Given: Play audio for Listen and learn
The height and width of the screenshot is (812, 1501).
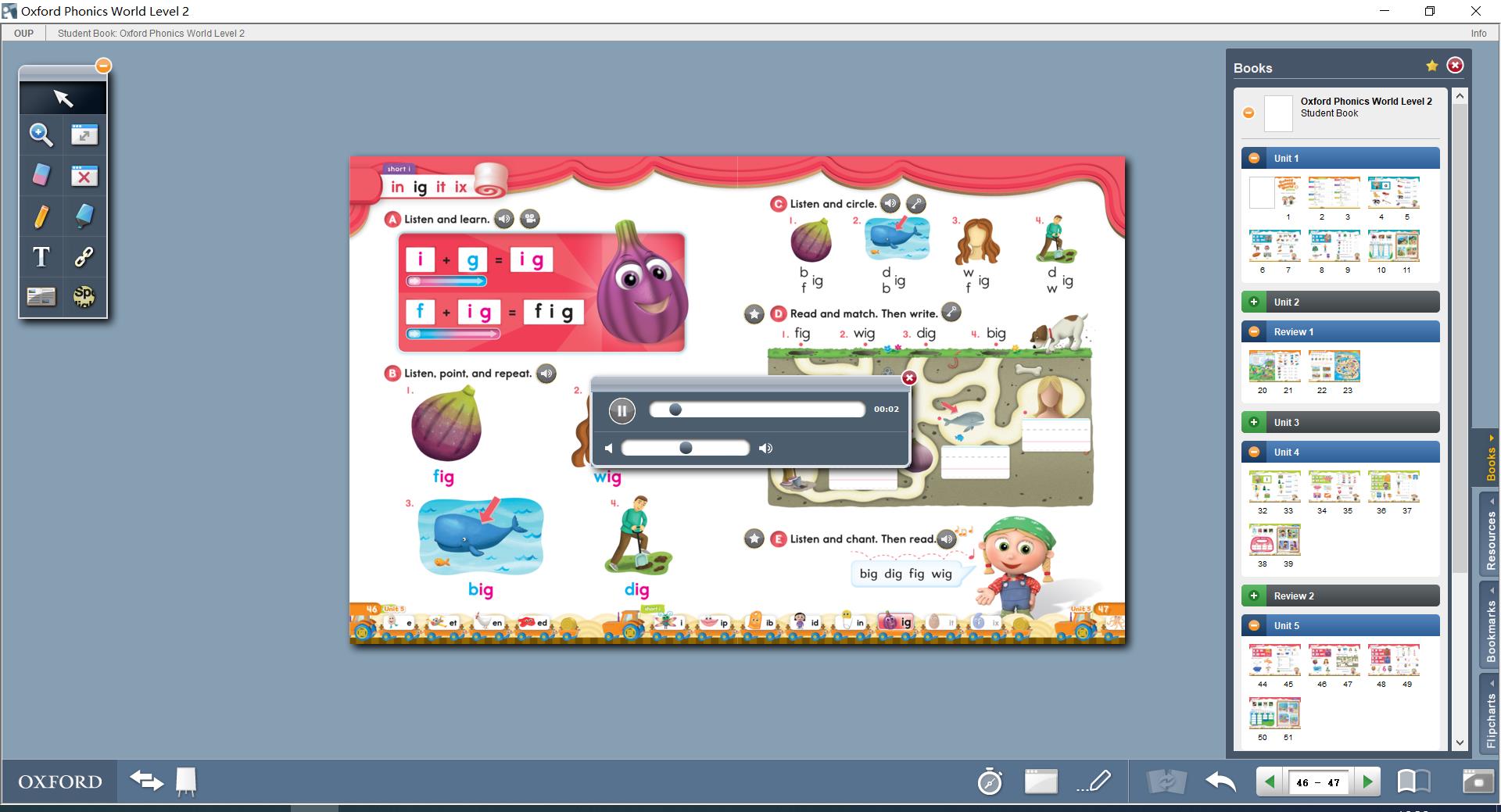Looking at the screenshot, I should pos(504,220).
